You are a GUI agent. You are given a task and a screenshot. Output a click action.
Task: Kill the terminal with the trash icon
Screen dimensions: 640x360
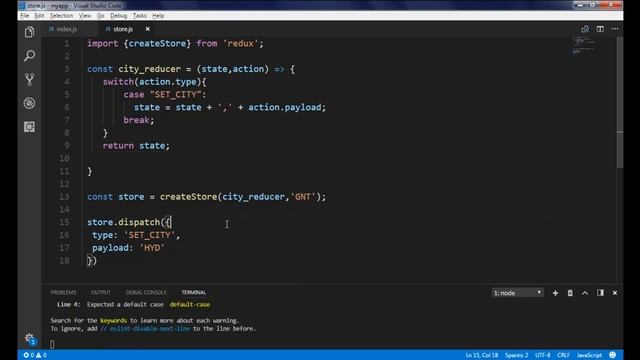tap(570, 293)
